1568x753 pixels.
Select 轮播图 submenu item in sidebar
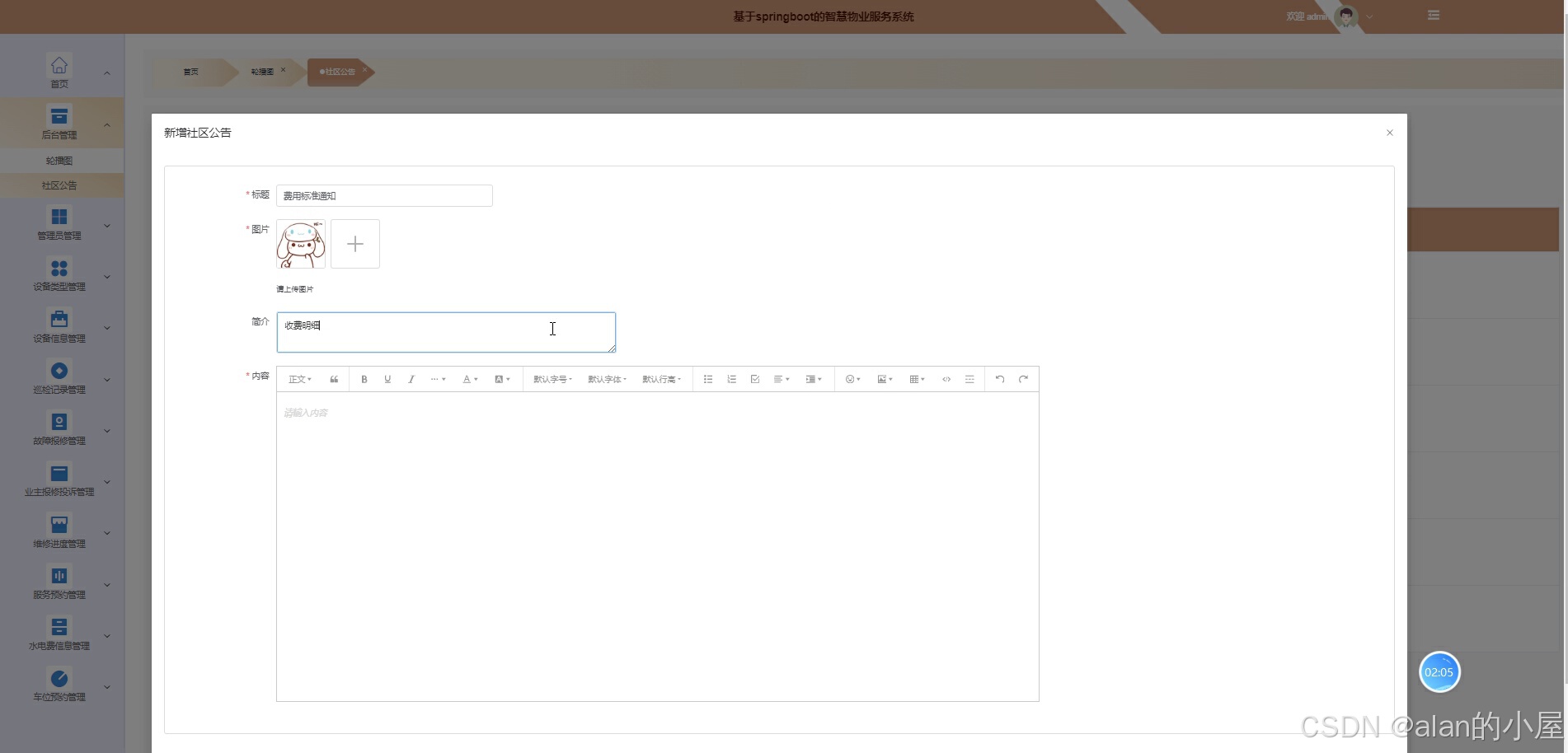click(x=62, y=161)
